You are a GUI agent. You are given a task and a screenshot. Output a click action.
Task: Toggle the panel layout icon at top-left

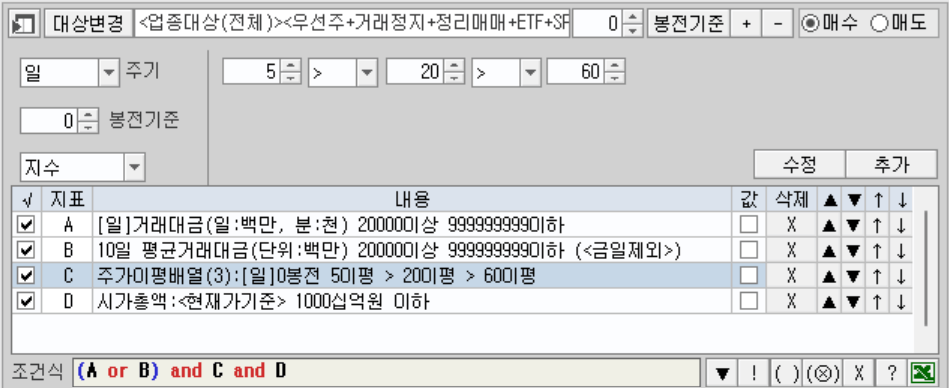click(25, 24)
